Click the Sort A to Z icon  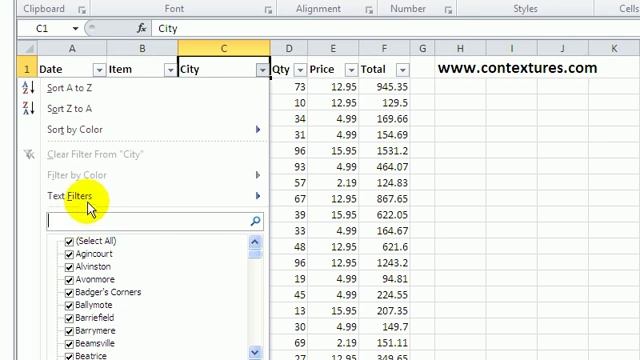pyautogui.click(x=28, y=88)
